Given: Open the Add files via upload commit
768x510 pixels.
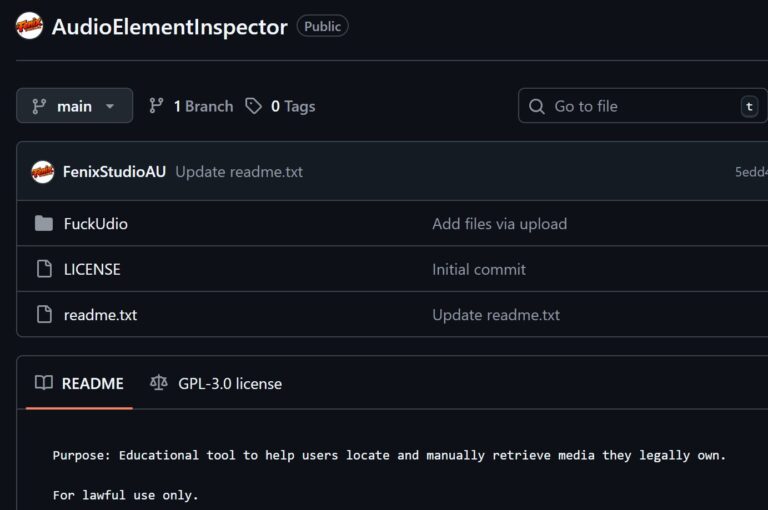Looking at the screenshot, I should click(499, 223).
